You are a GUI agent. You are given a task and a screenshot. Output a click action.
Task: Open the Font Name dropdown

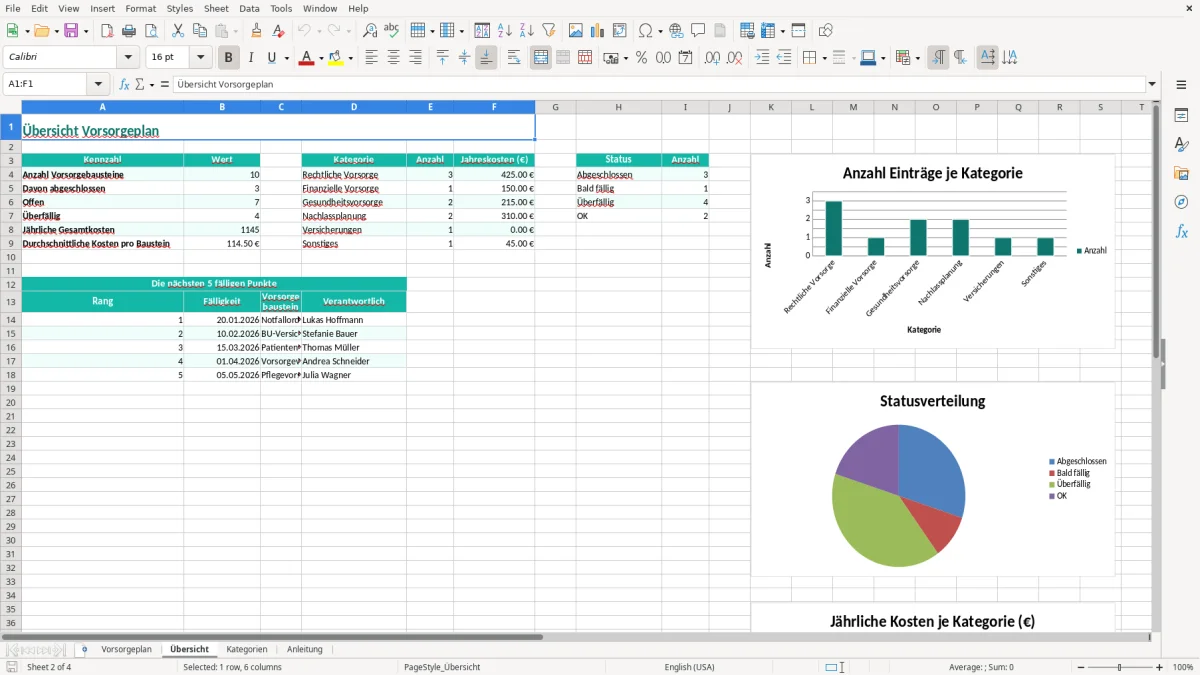tap(128, 58)
